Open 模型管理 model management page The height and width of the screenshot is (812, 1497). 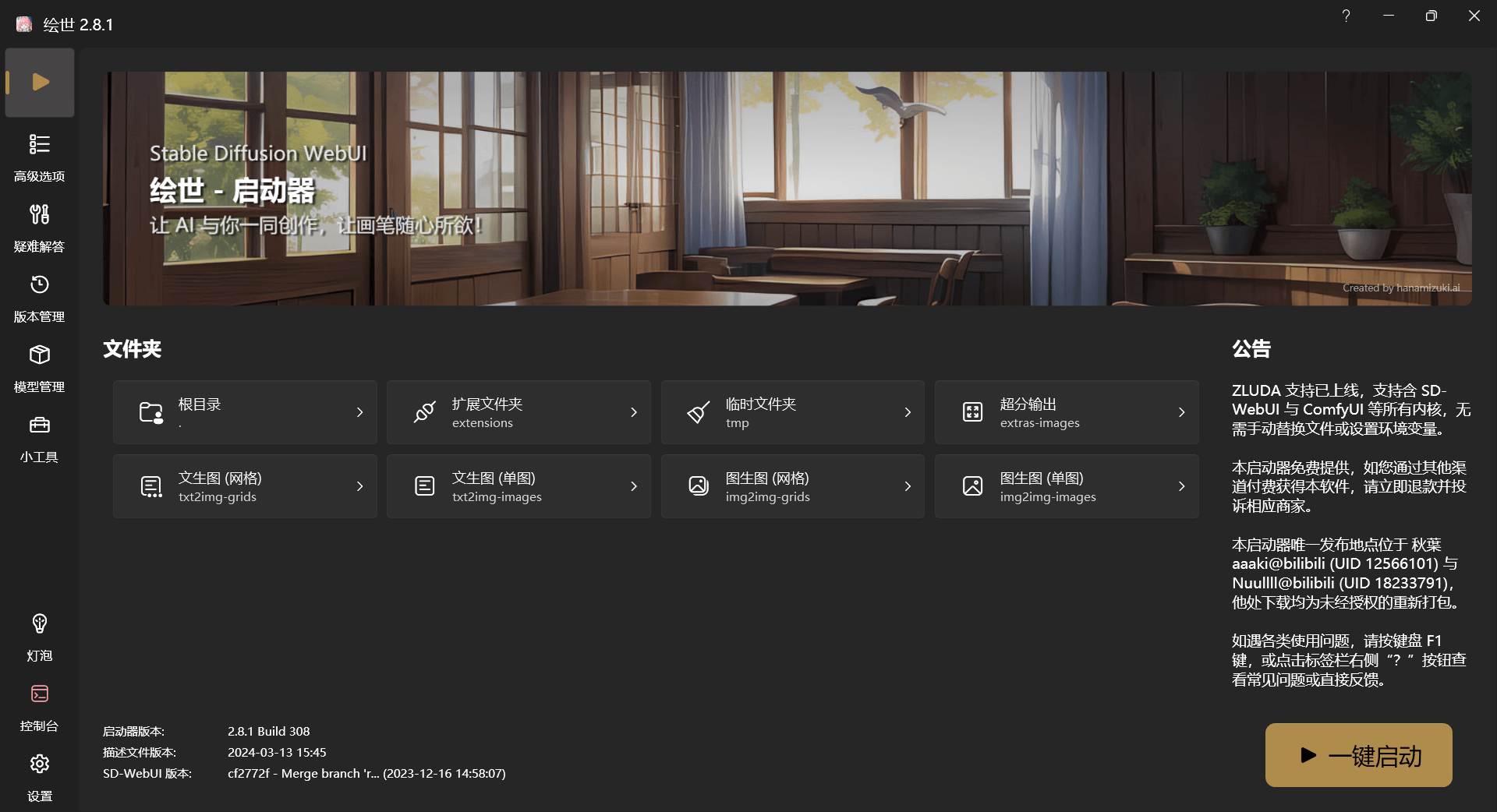[40, 369]
